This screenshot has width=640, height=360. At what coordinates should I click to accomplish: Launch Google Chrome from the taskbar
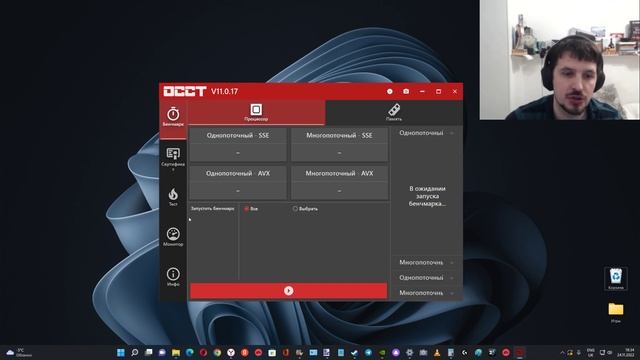point(217,353)
